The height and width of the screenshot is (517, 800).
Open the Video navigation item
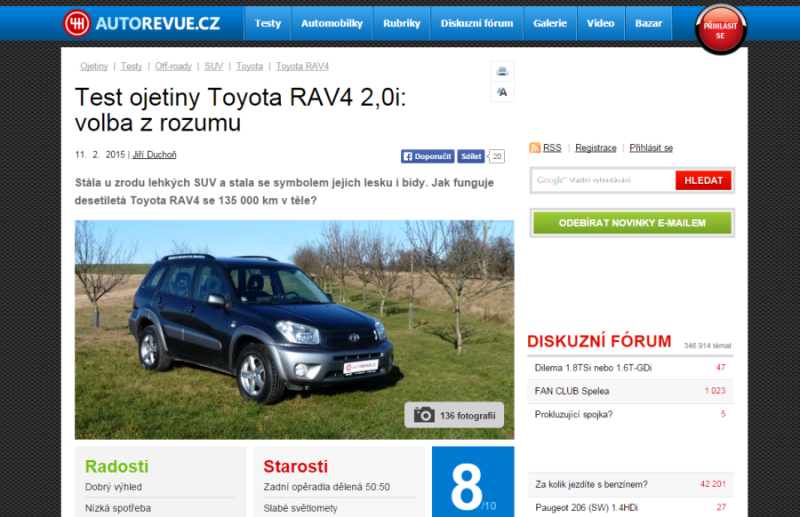[x=601, y=23]
